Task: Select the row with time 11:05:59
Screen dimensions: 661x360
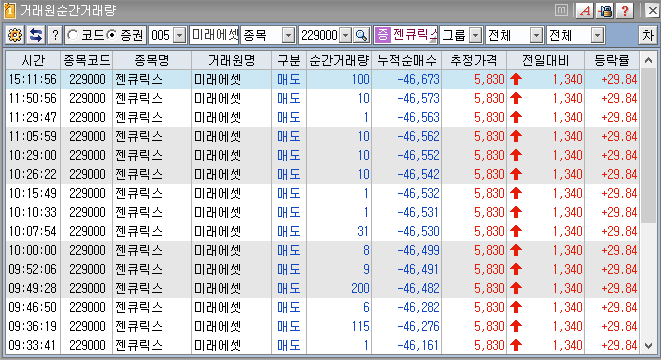Action: tap(322, 136)
